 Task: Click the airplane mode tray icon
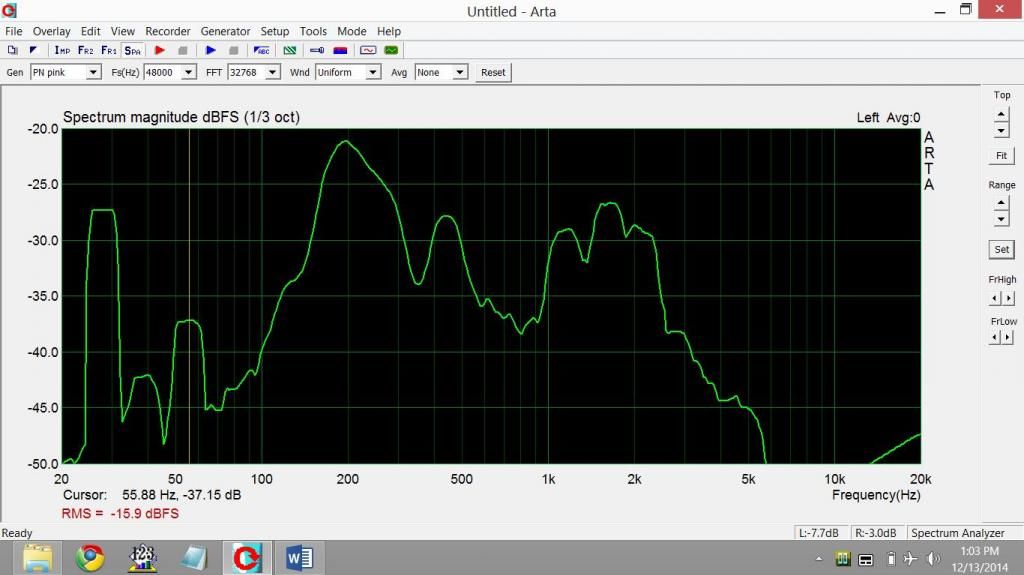pyautogui.click(x=910, y=559)
